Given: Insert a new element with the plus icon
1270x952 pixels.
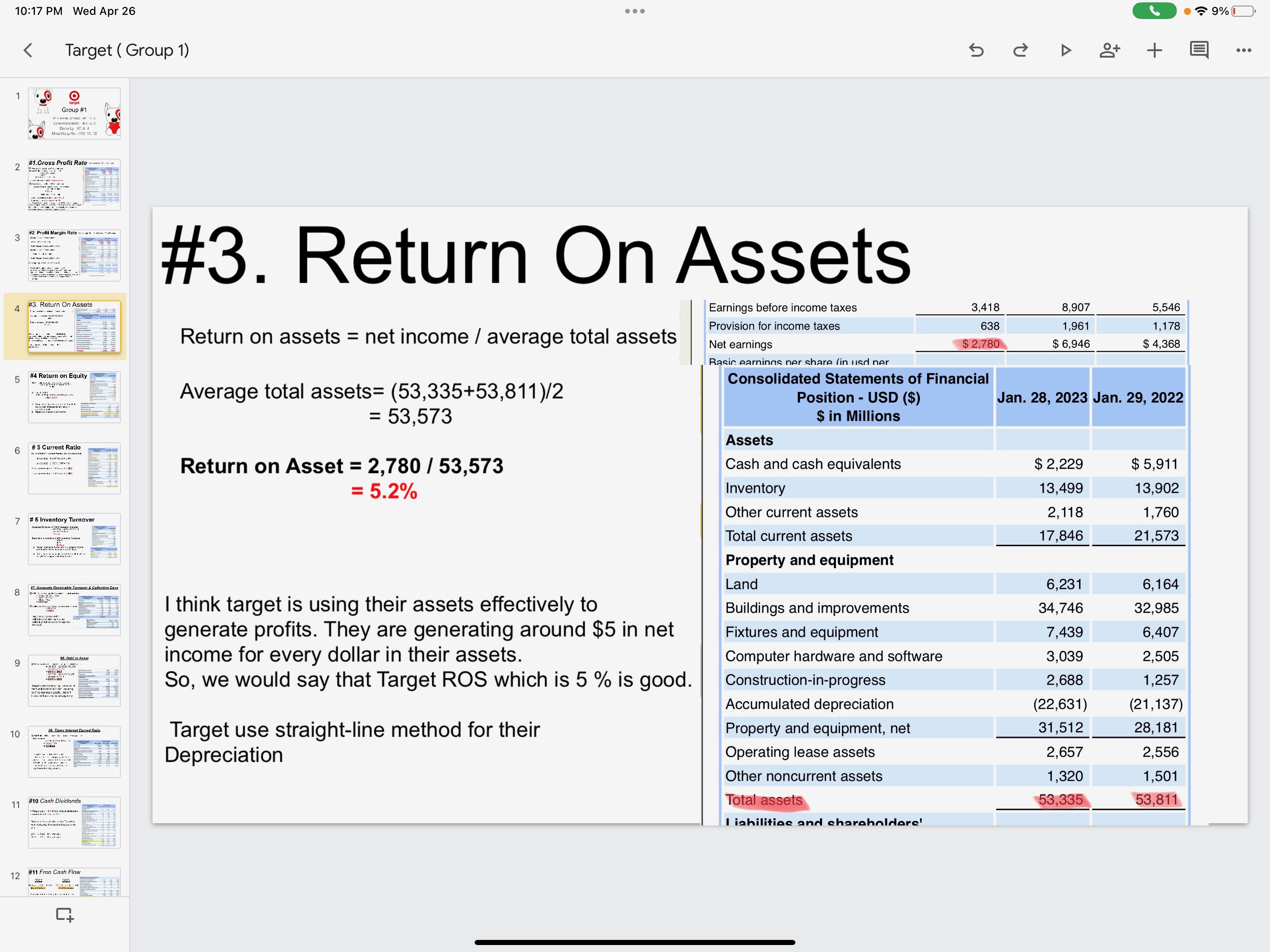Looking at the screenshot, I should [x=1155, y=50].
